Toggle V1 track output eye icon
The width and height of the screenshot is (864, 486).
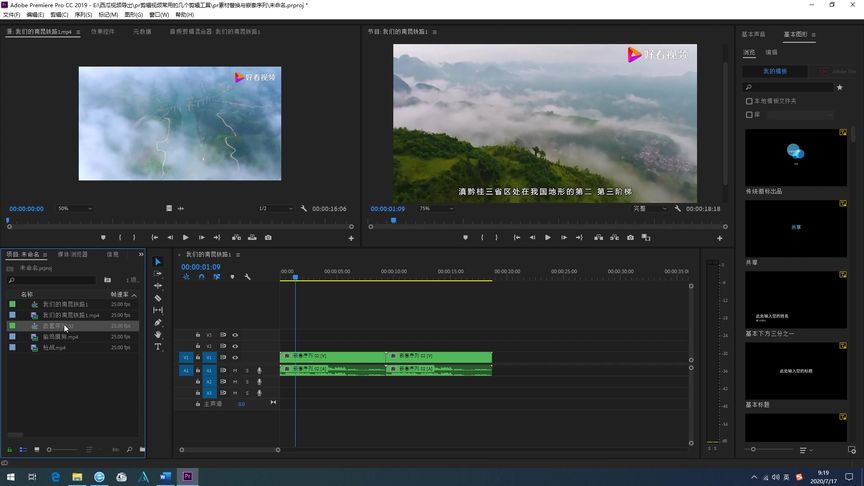(x=235, y=357)
